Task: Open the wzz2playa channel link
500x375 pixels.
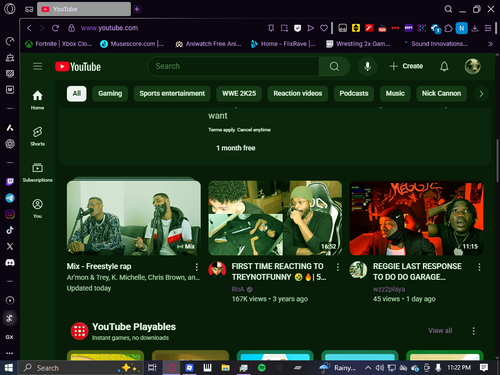Action: [389, 289]
